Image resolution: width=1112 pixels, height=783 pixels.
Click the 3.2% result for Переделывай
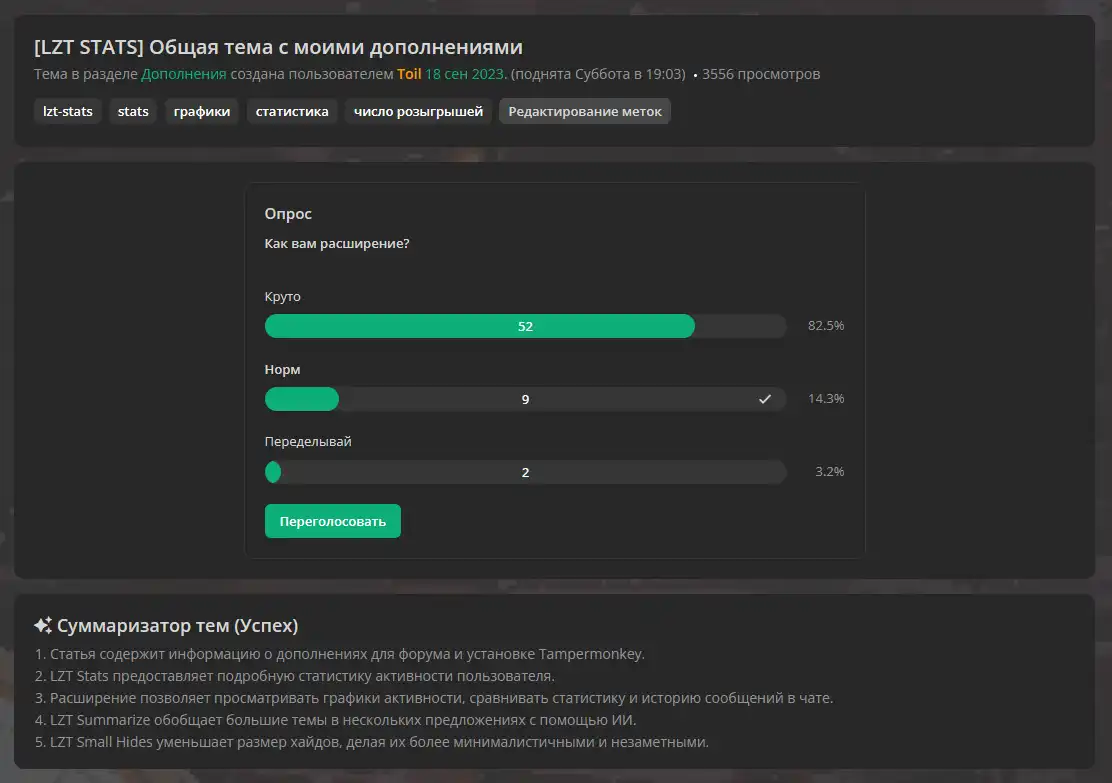(x=829, y=472)
